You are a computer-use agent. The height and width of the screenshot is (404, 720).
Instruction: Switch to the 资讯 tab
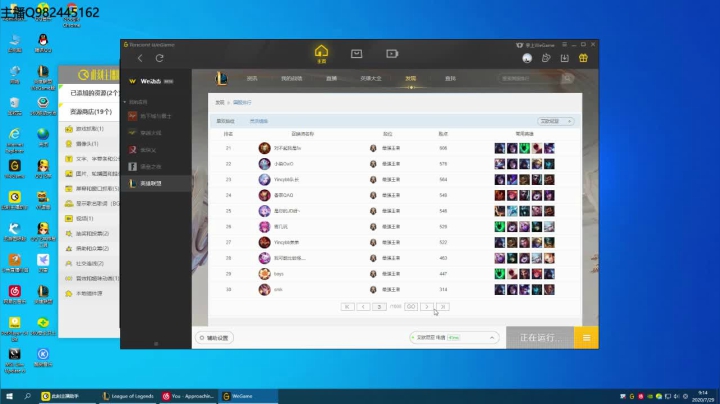[252, 79]
